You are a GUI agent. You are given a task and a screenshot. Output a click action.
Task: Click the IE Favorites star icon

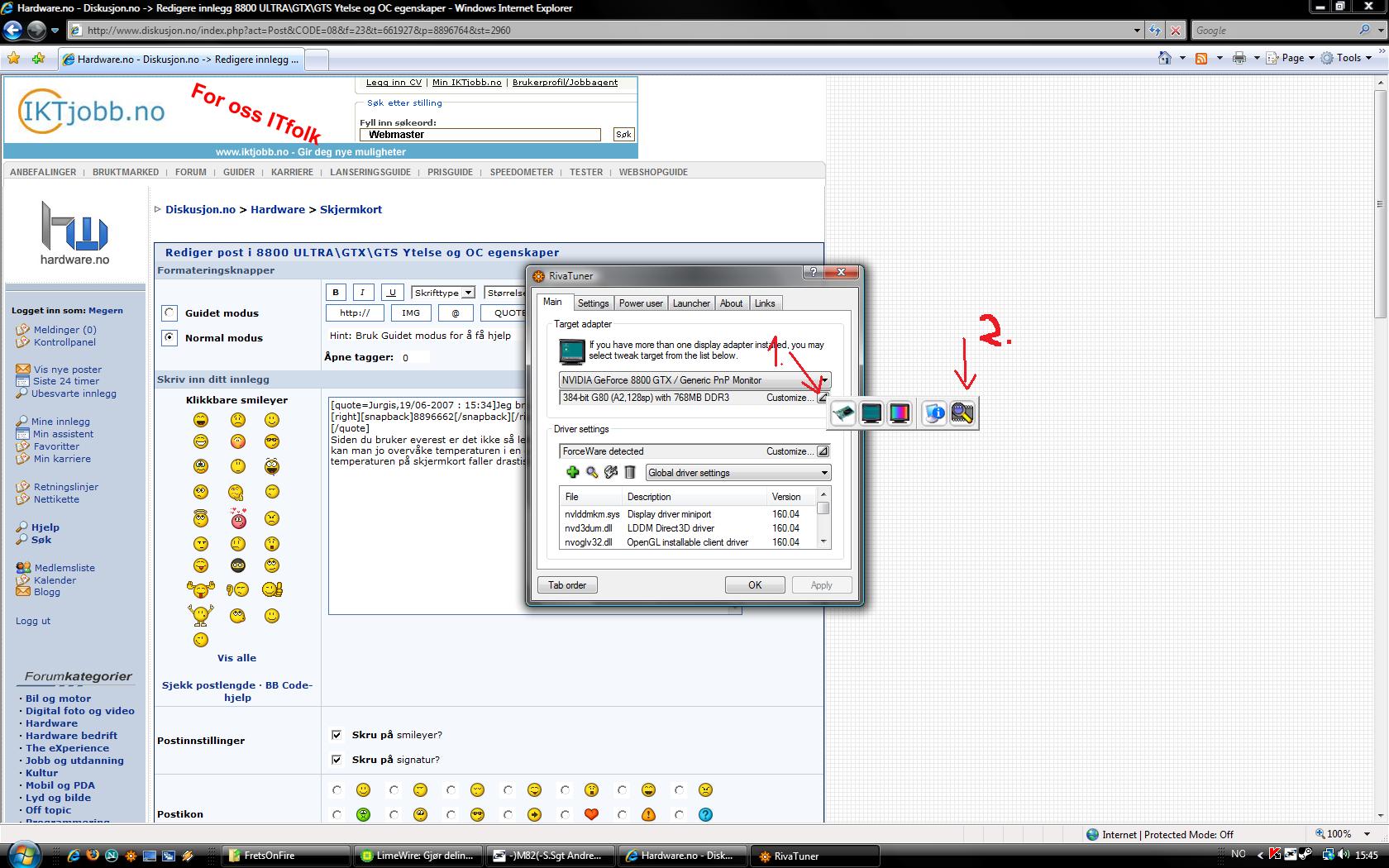coord(14,59)
